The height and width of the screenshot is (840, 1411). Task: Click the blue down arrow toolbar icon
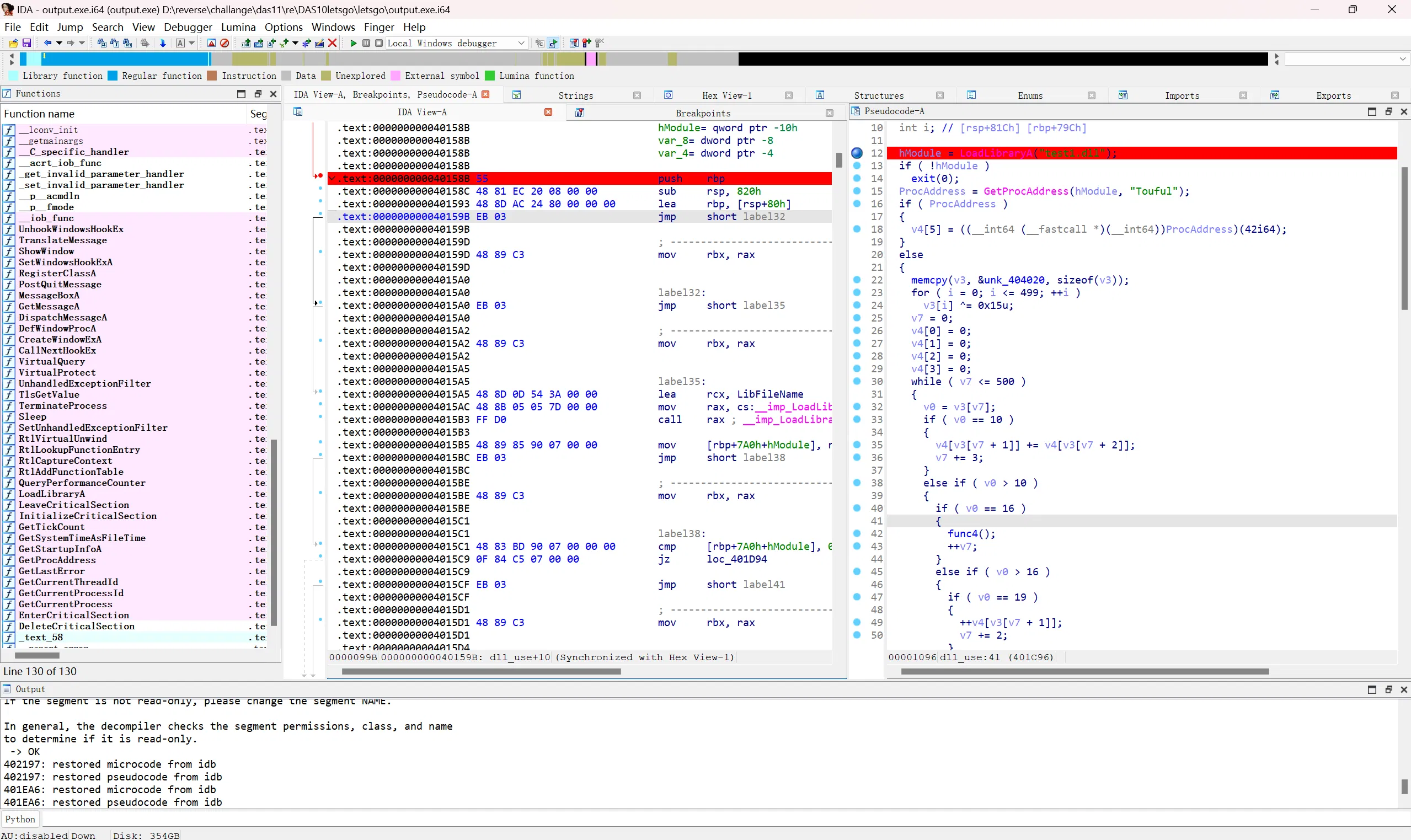point(163,43)
